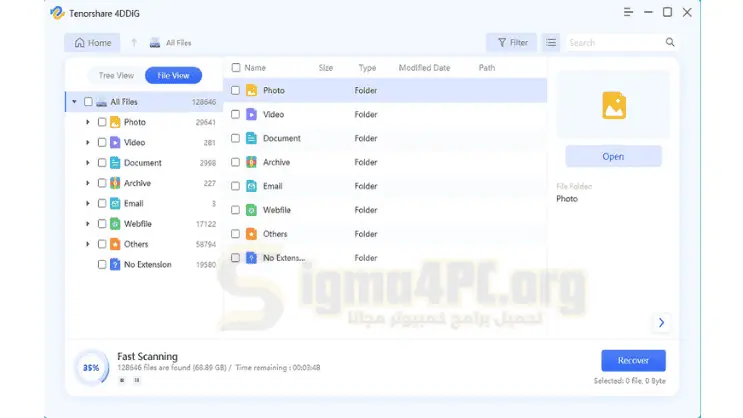Select the All Files tree row label
Viewport: 743px width, 418px height.
124,102
